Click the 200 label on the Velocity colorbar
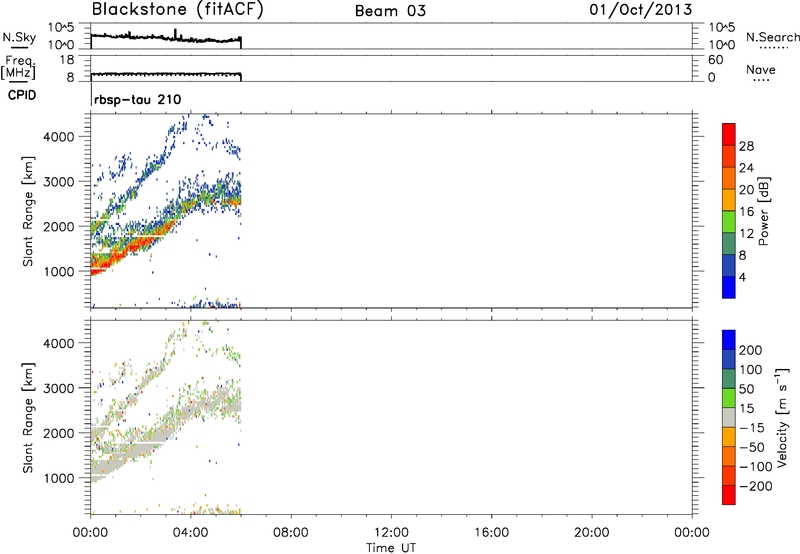The width and height of the screenshot is (800, 554). click(751, 350)
